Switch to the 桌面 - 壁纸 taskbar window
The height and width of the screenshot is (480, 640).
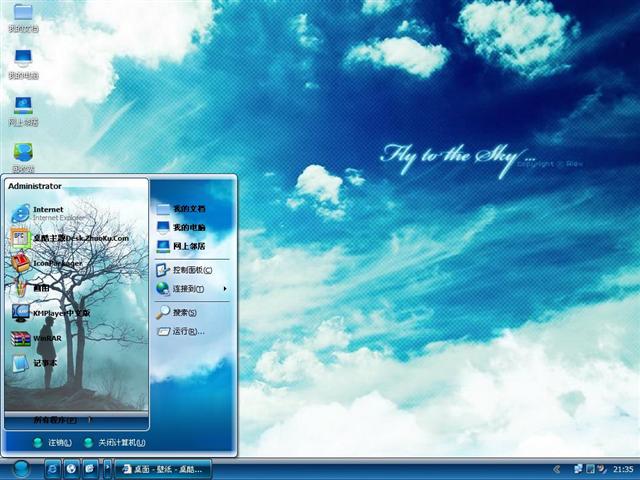pos(163,469)
